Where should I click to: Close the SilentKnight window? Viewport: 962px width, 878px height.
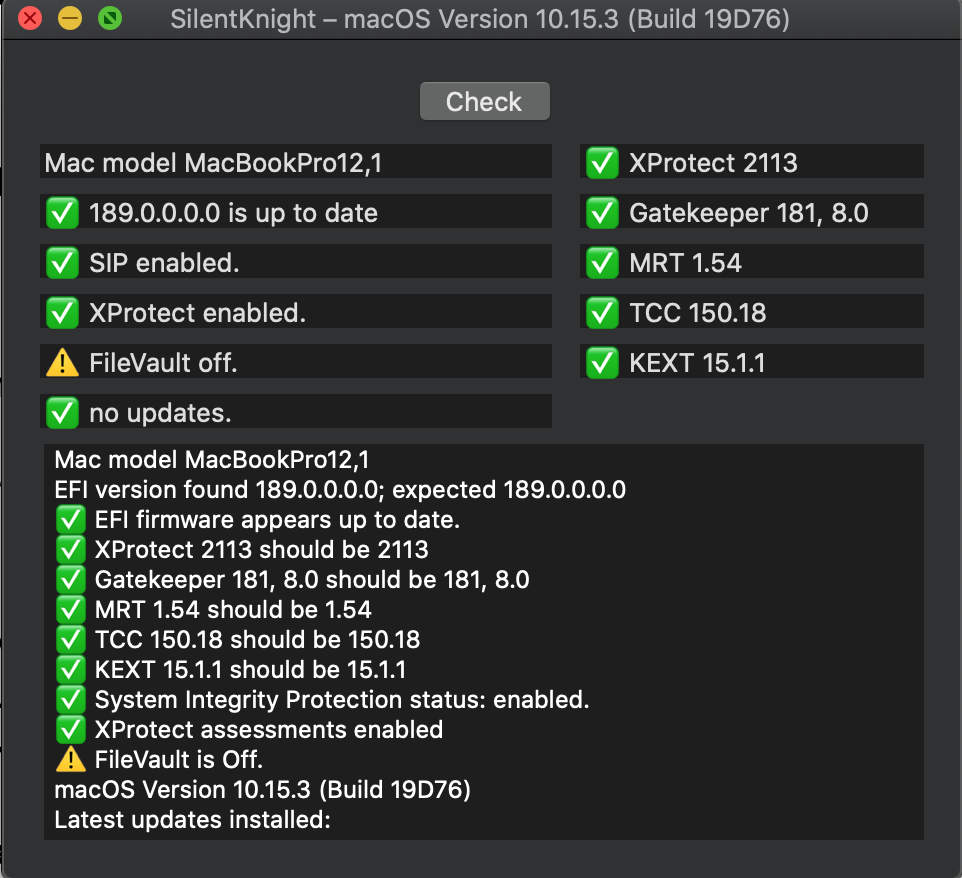coord(29,18)
